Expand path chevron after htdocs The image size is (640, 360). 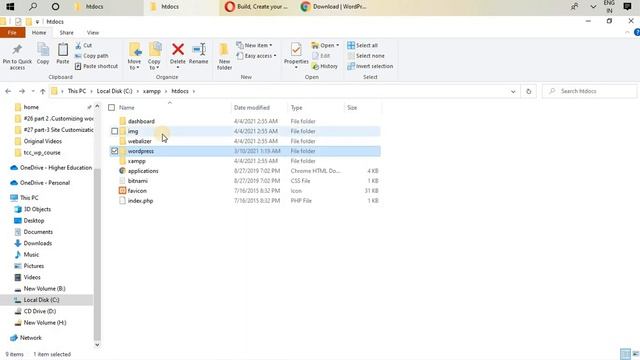click(194, 91)
